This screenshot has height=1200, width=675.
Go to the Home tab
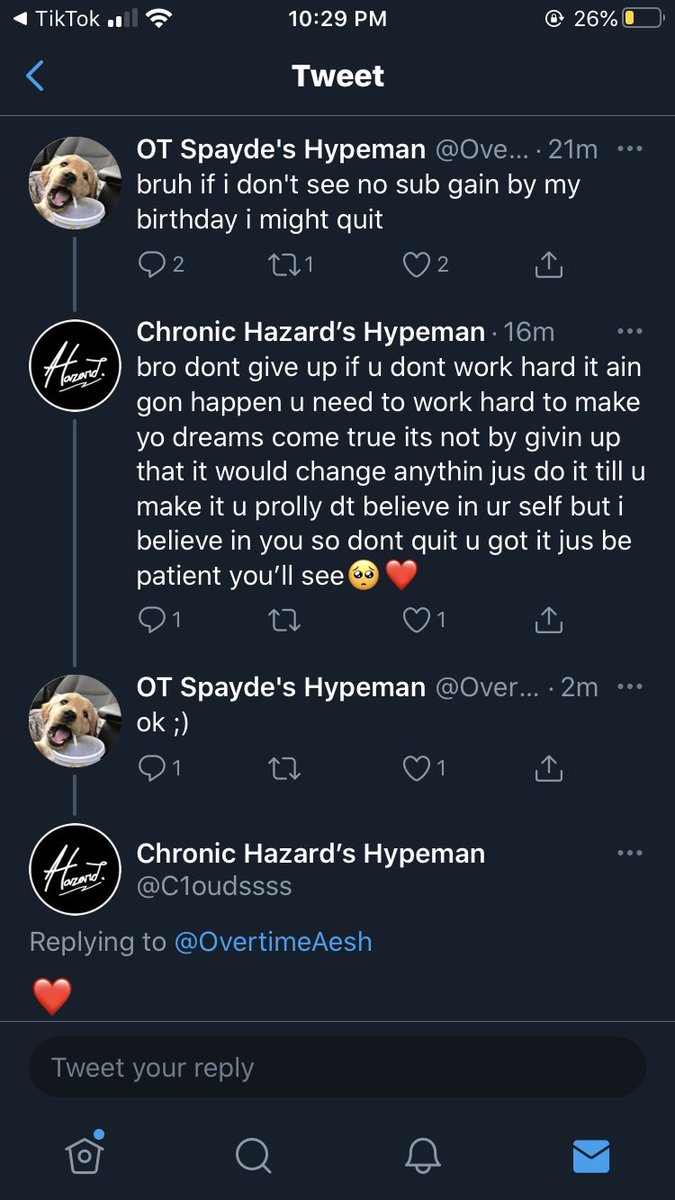85,1155
